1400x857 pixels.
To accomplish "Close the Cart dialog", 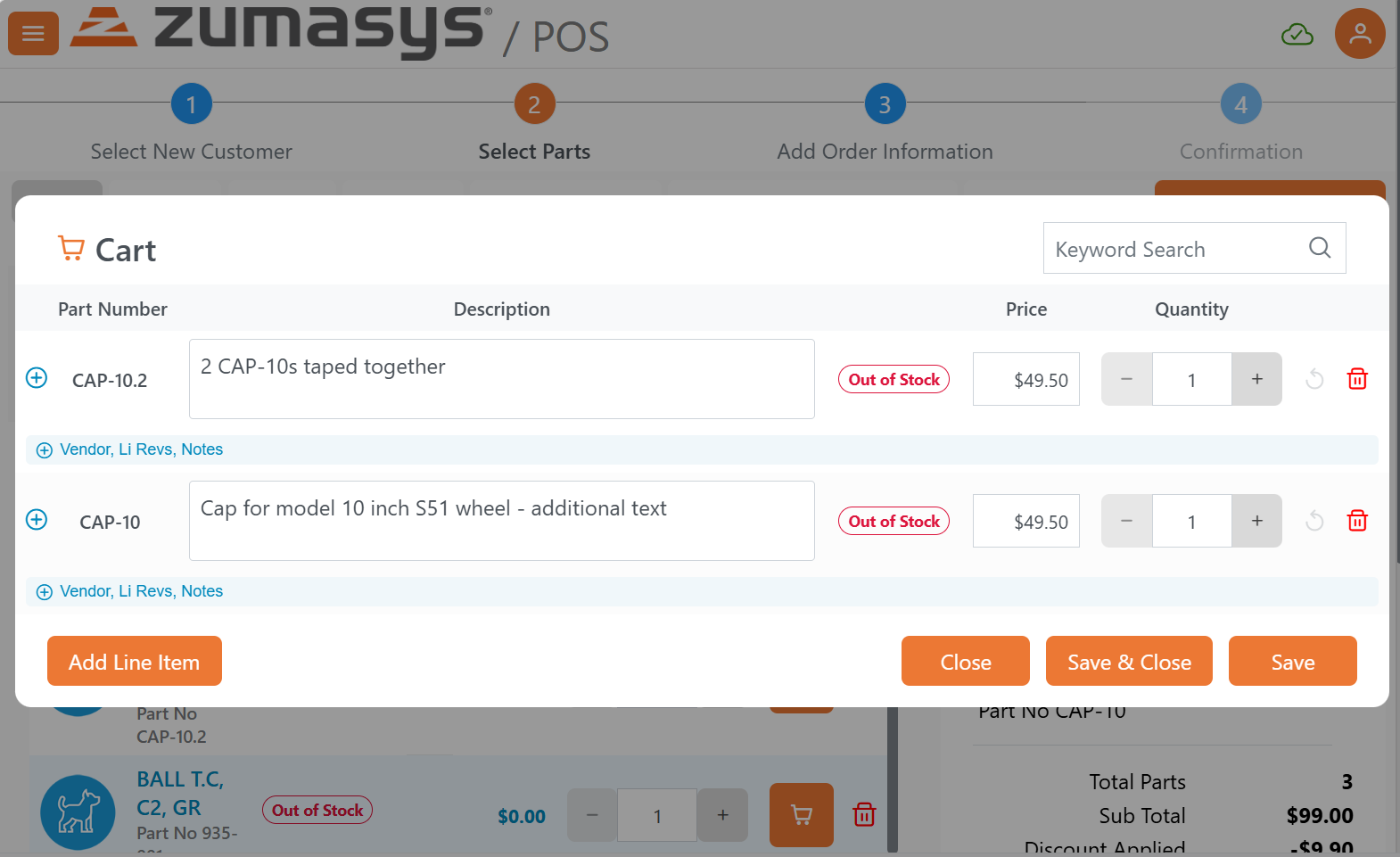I will click(x=965, y=662).
